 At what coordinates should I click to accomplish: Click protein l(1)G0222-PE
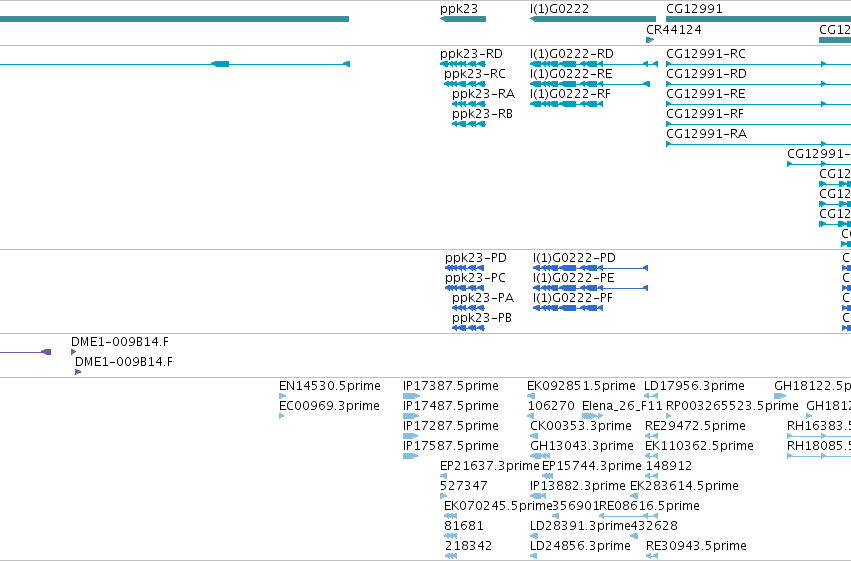pos(574,278)
